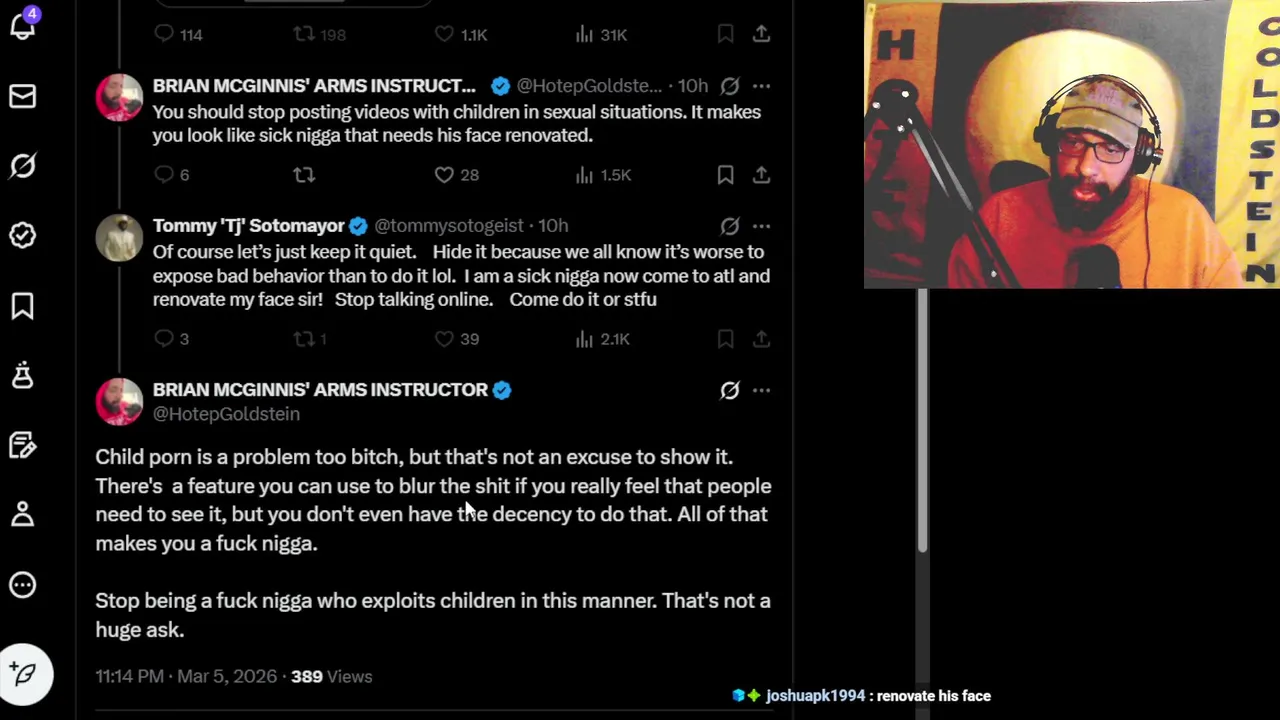Like Tommy Sotomayor's reply with 39 likes
This screenshot has height=720, width=1280.
coord(445,339)
